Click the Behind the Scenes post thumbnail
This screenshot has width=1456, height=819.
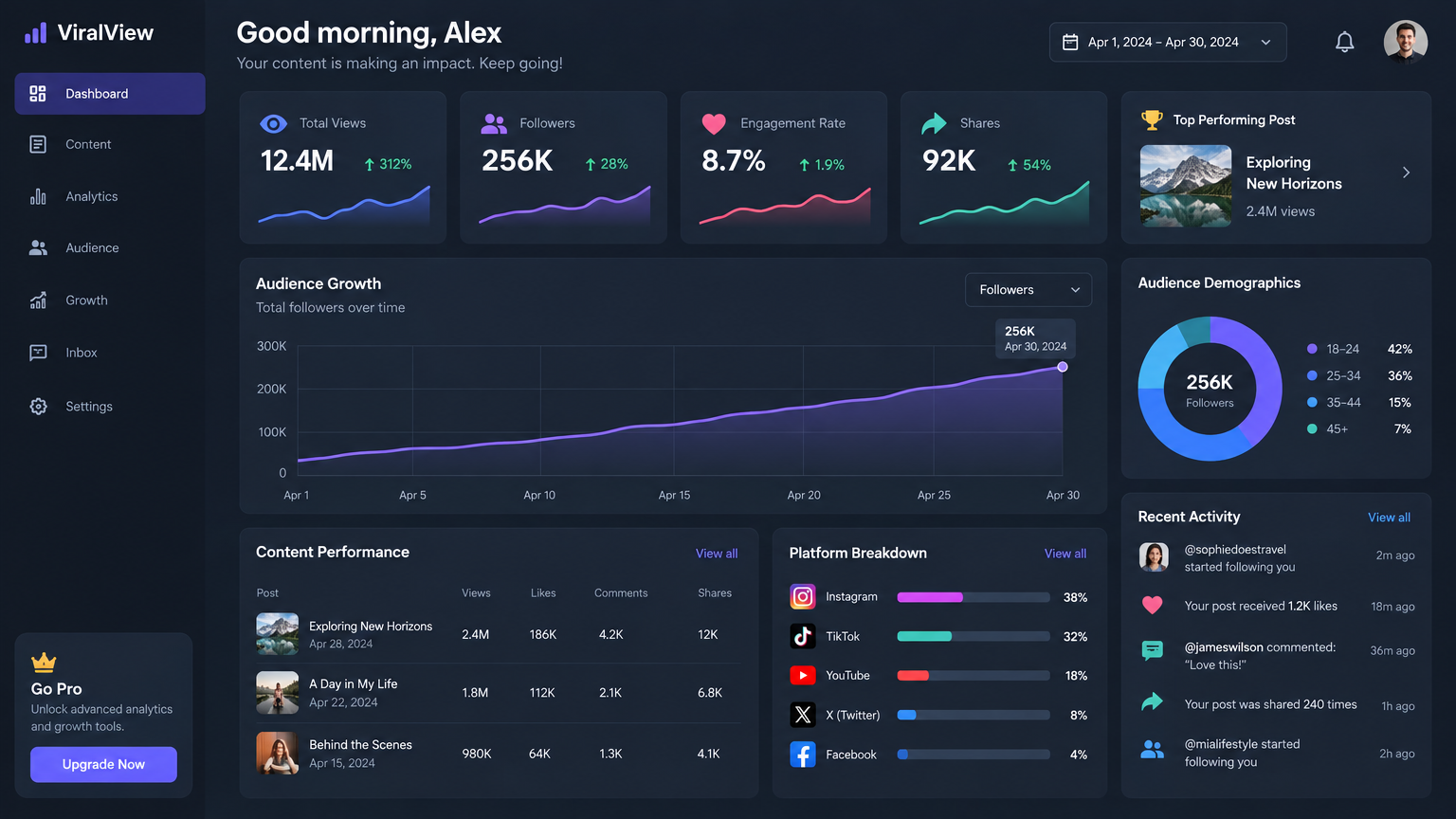pos(277,754)
